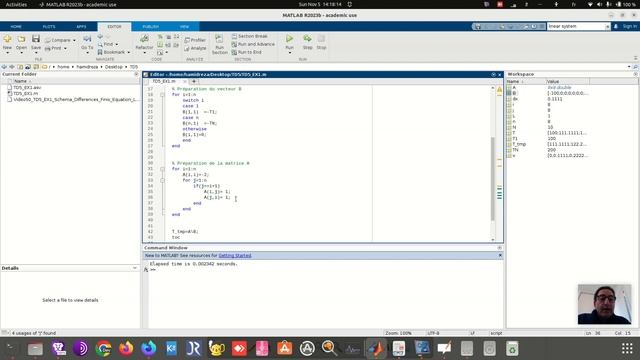The image size is (640, 360).
Task: Add a new editor tab with plus
Action: click(194, 81)
